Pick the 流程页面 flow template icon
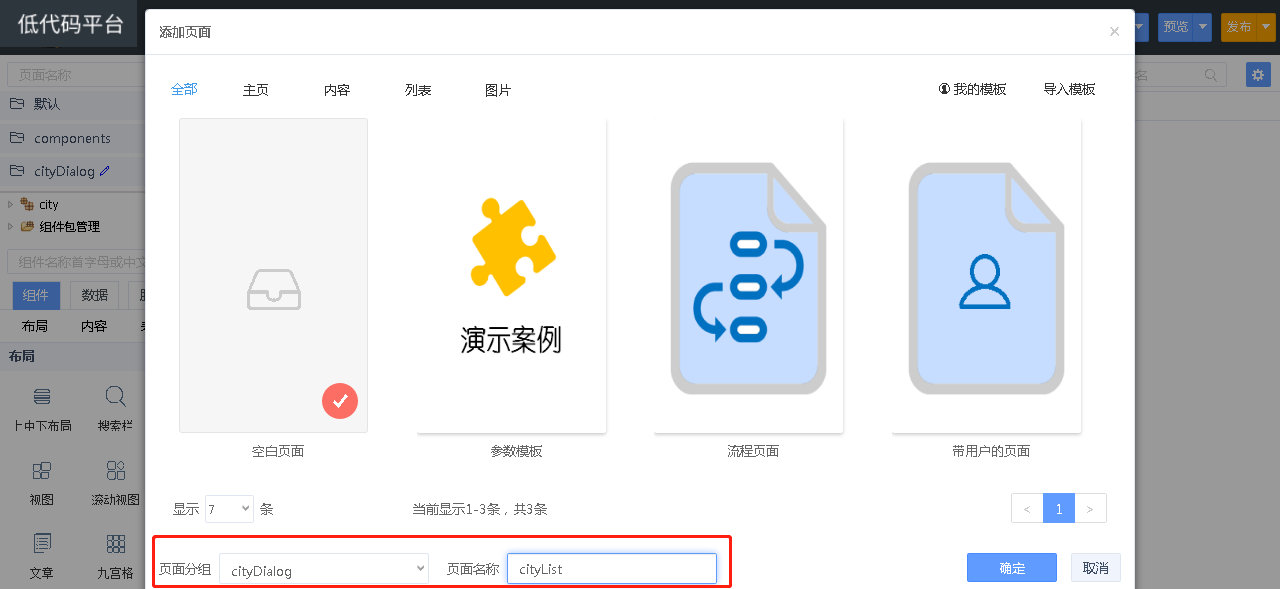This screenshot has height=589, width=1280. (x=748, y=275)
